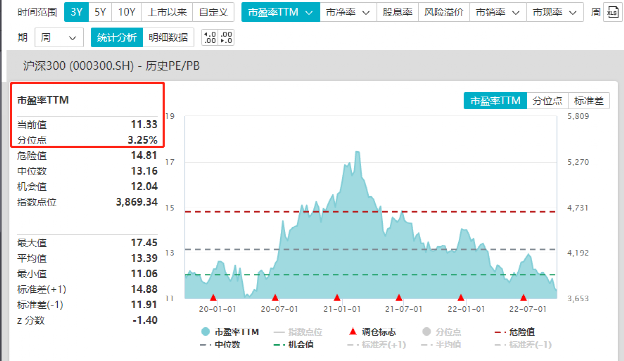
Task: Click the rebalance marker at 20-07-01
Action: pyautogui.click(x=275, y=297)
